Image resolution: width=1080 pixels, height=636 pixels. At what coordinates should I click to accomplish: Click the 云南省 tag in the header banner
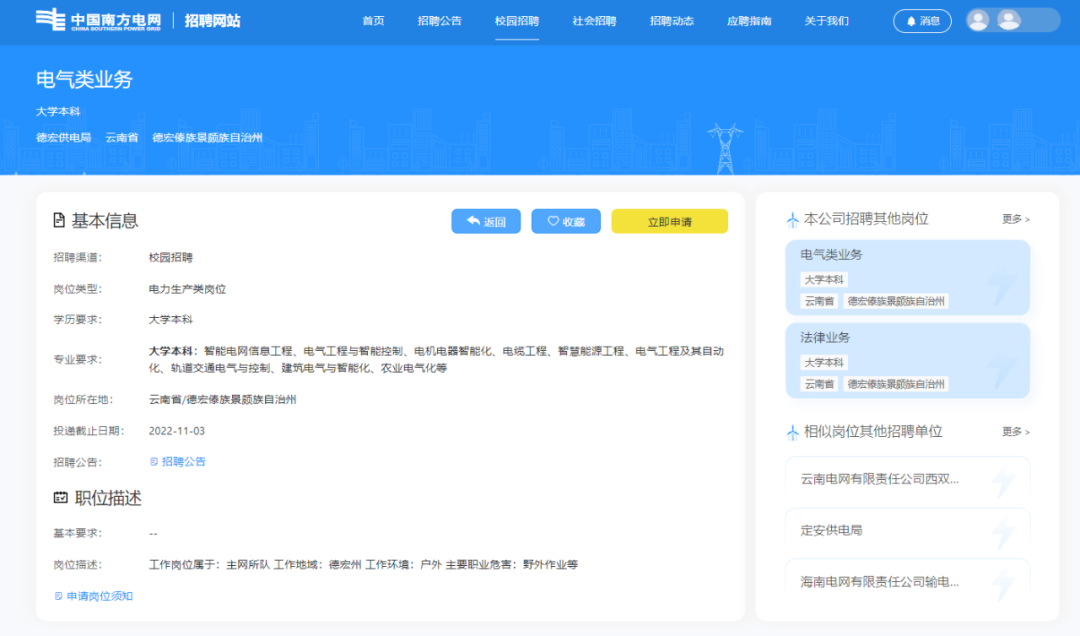coord(122,138)
